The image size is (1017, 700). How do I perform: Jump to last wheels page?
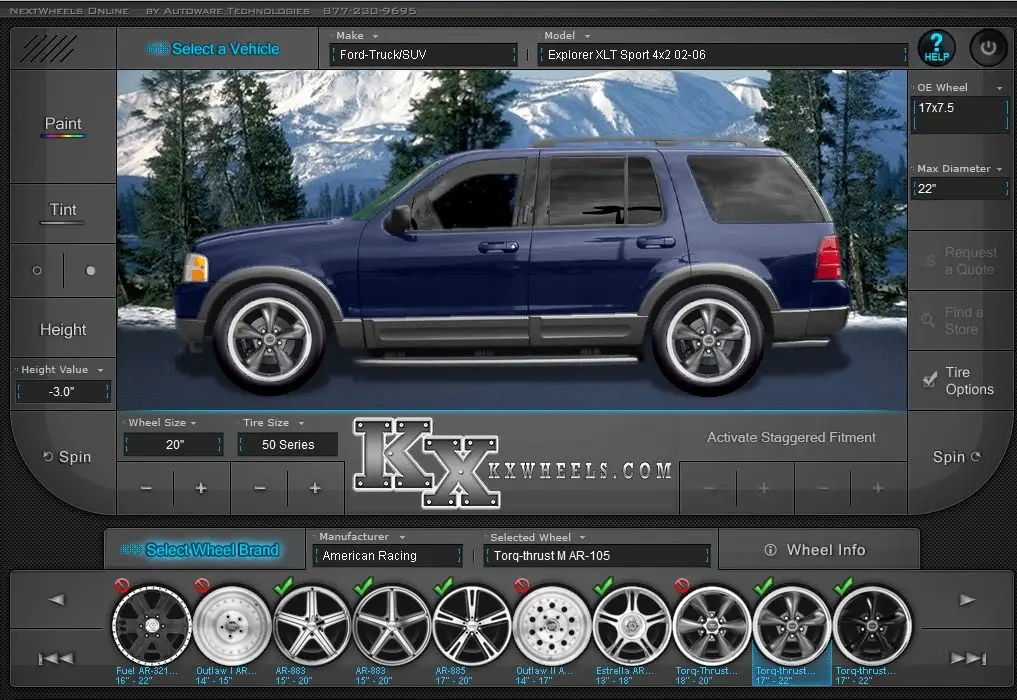[x=968, y=658]
